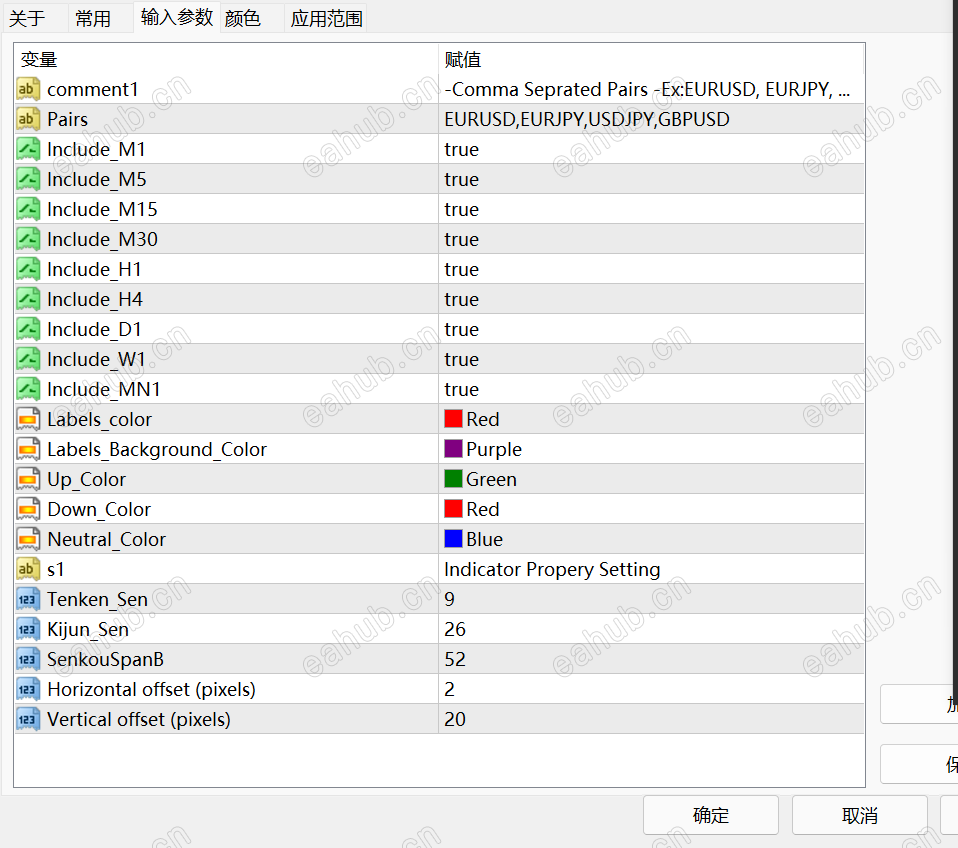Open the 常用 tab
The width and height of the screenshot is (958, 848).
(98, 17)
